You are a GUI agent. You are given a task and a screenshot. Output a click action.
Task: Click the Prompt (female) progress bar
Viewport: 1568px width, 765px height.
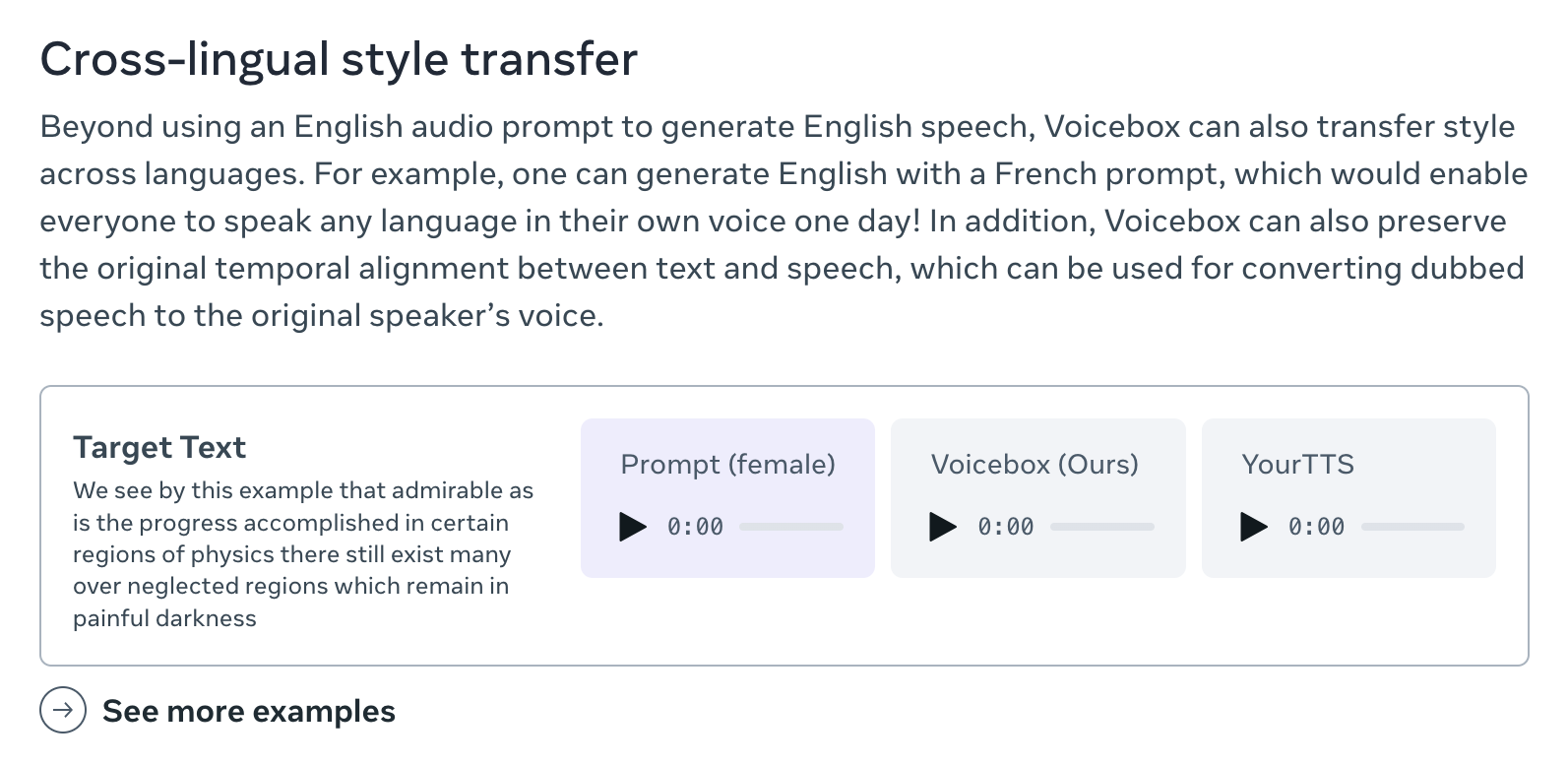tap(789, 526)
